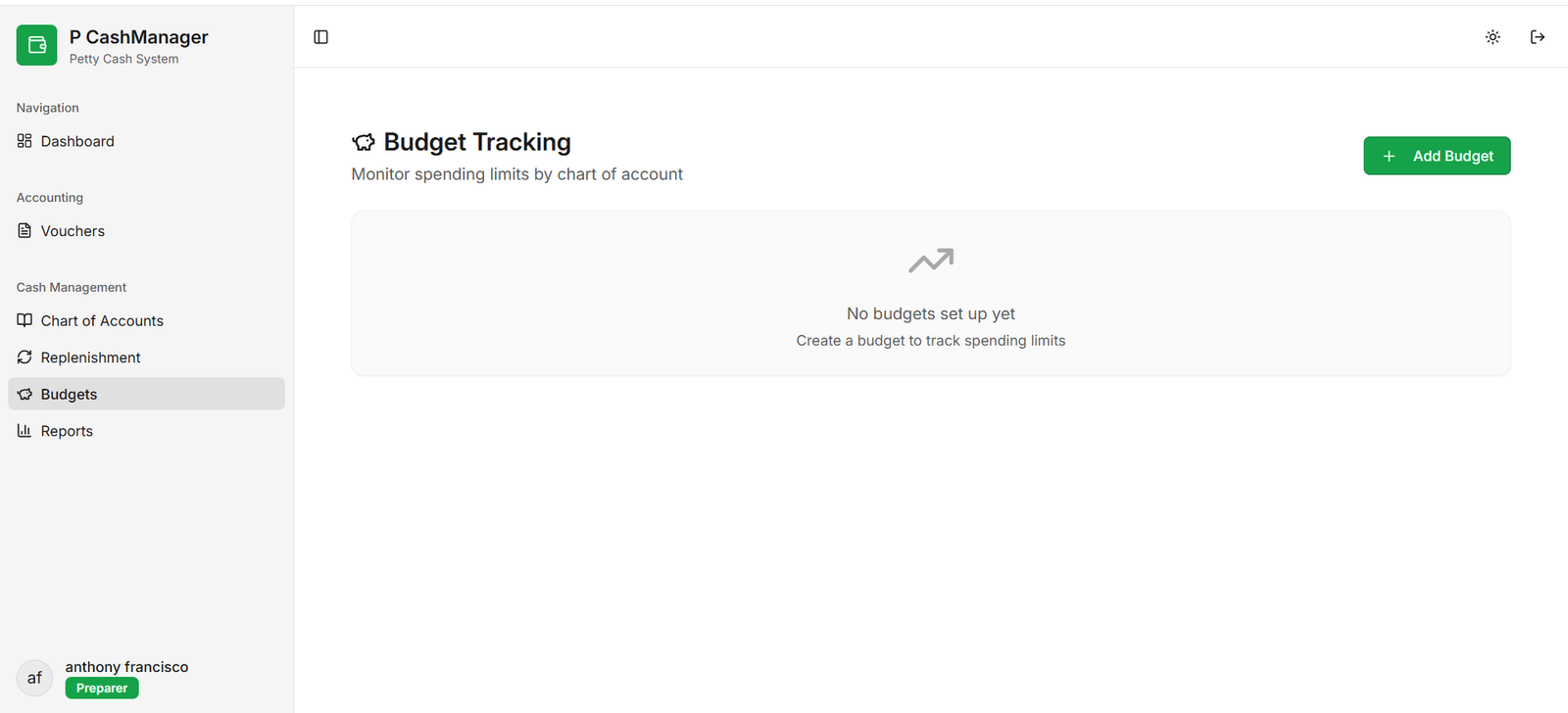Viewport: 1568px width, 713px height.
Task: Click the Dashboard grid icon
Action: click(24, 141)
